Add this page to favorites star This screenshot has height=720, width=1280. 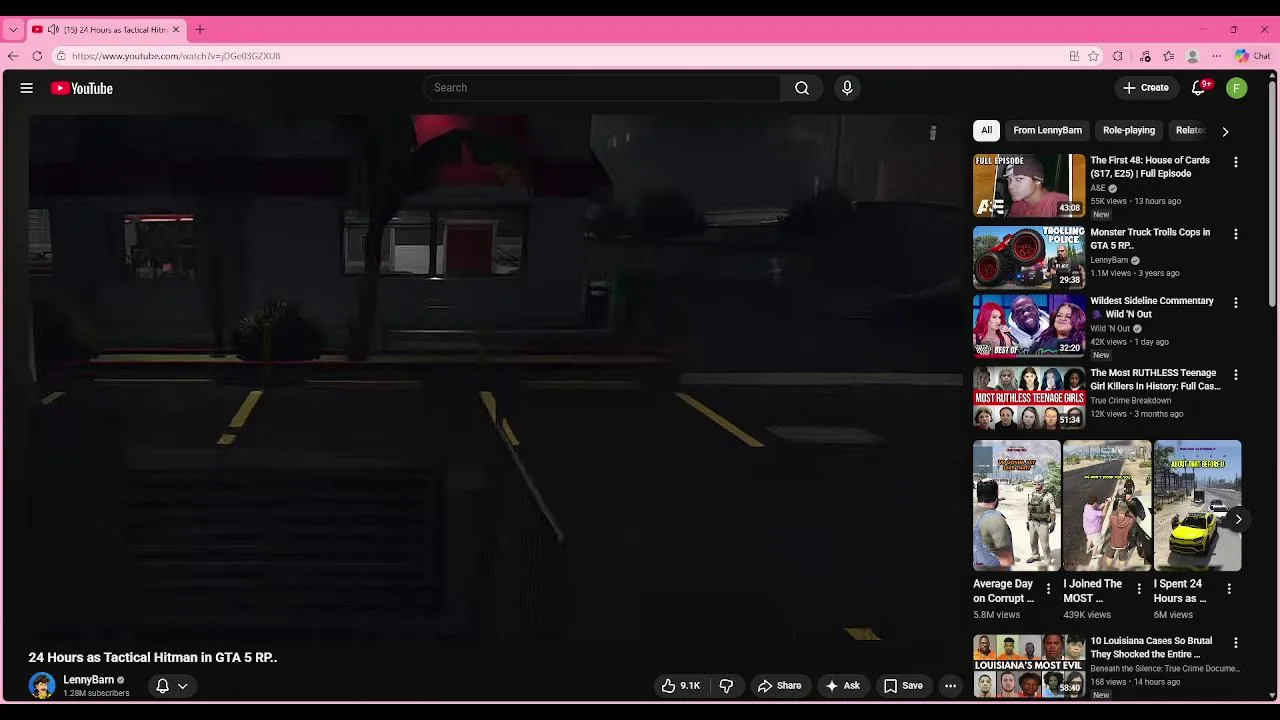(1094, 56)
